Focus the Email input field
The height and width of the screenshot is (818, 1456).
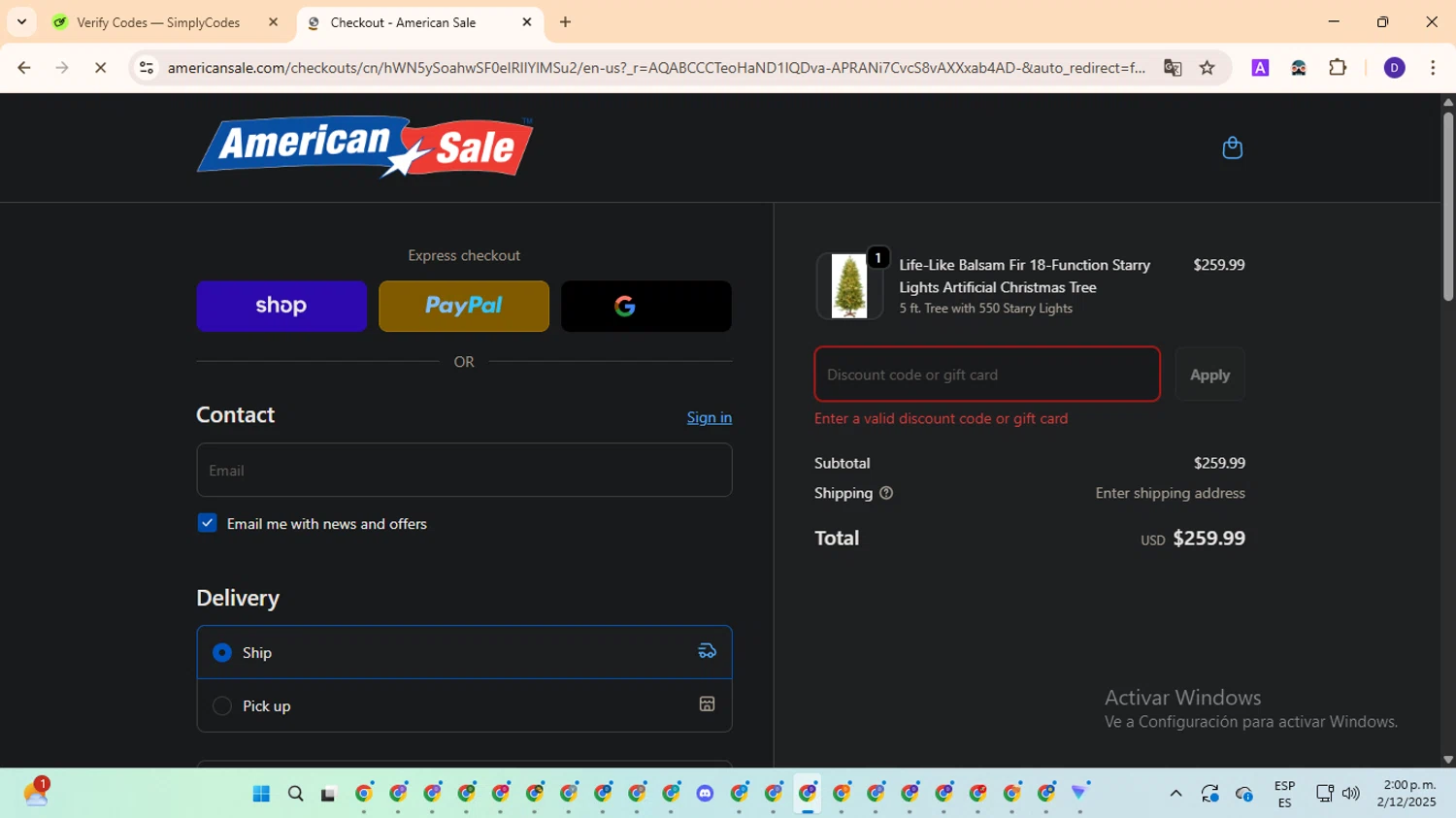pyautogui.click(x=464, y=471)
